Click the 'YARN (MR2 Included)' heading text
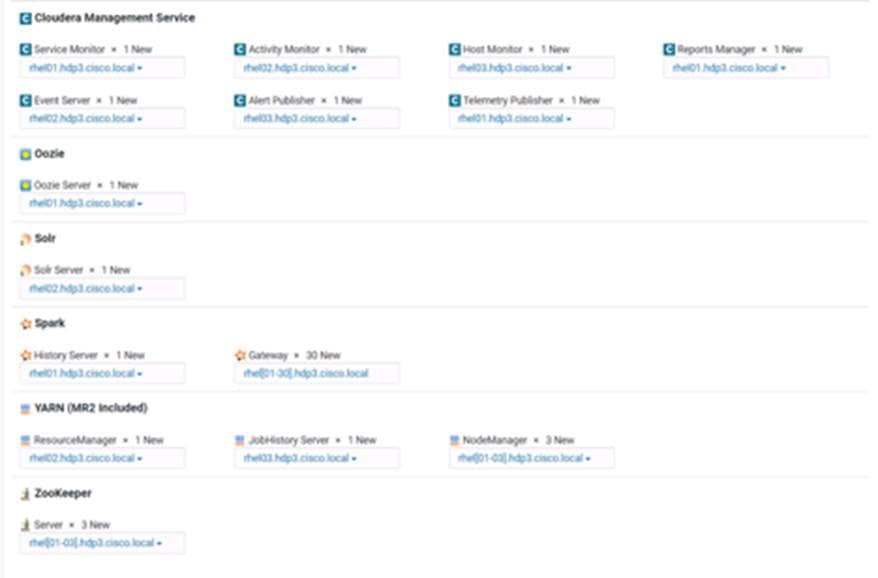 click(x=91, y=408)
